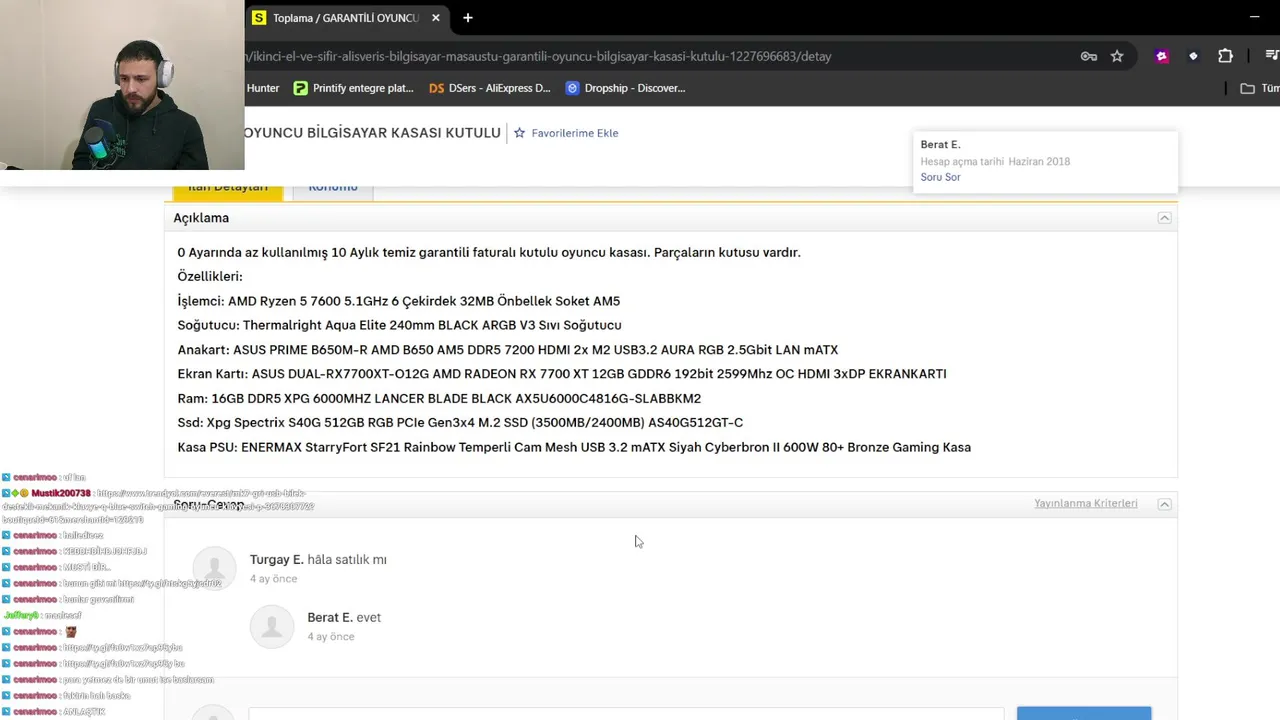Click the listing title OYUNCU BİLGİSAYAR KASASI KUTULU
The image size is (1280, 720).
(373, 133)
